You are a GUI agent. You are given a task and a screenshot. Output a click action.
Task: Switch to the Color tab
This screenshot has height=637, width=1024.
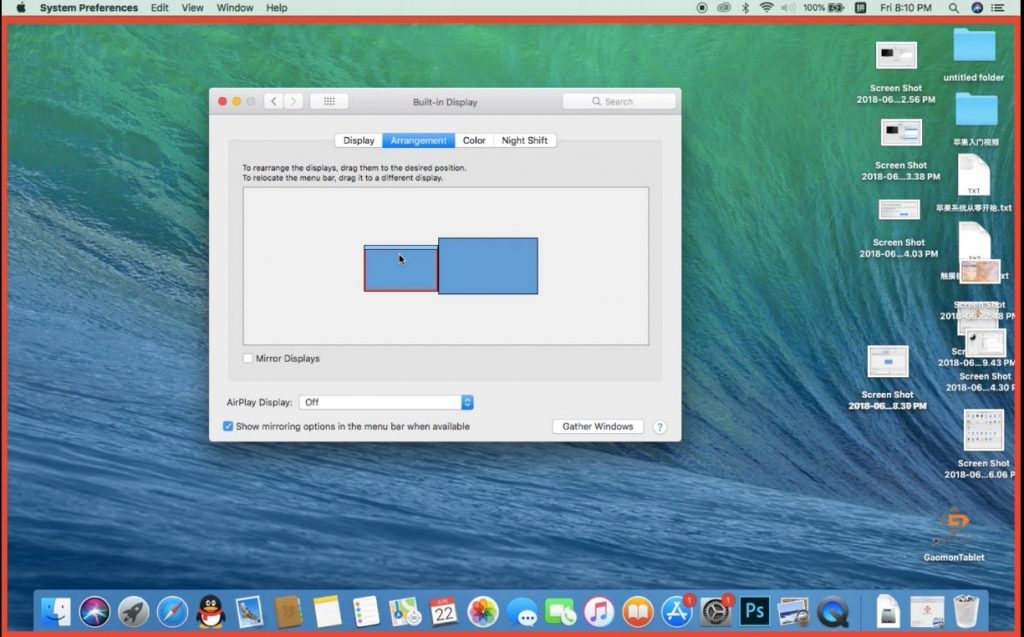pos(474,140)
